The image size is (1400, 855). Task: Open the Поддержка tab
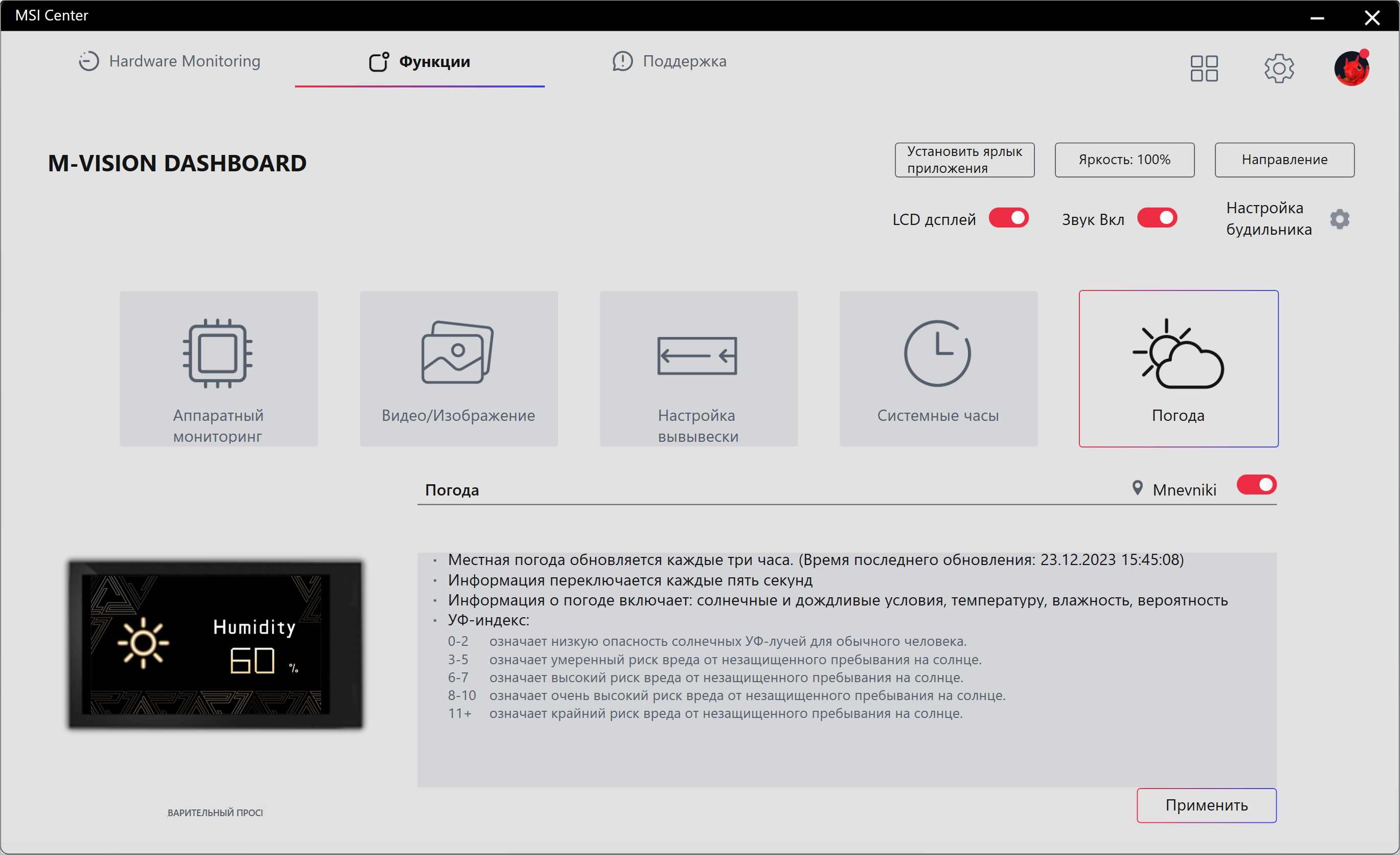(669, 61)
